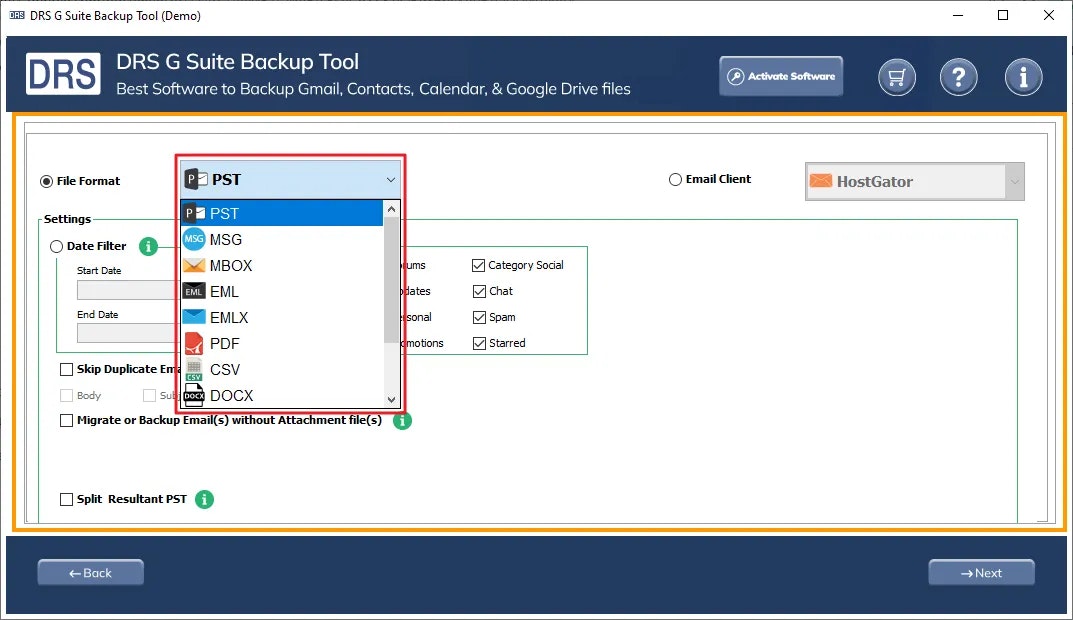This screenshot has width=1073, height=620.
Task: Click the MBOX envelope icon in the list
Action: (x=194, y=265)
